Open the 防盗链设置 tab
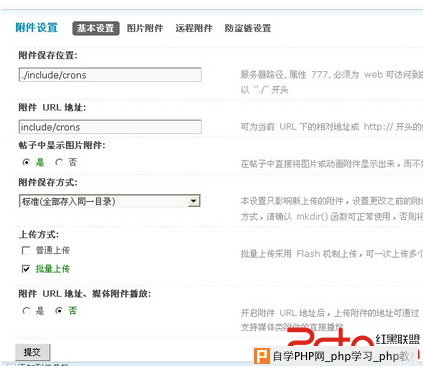Image resolution: width=423 pixels, height=370 pixels. tap(248, 28)
